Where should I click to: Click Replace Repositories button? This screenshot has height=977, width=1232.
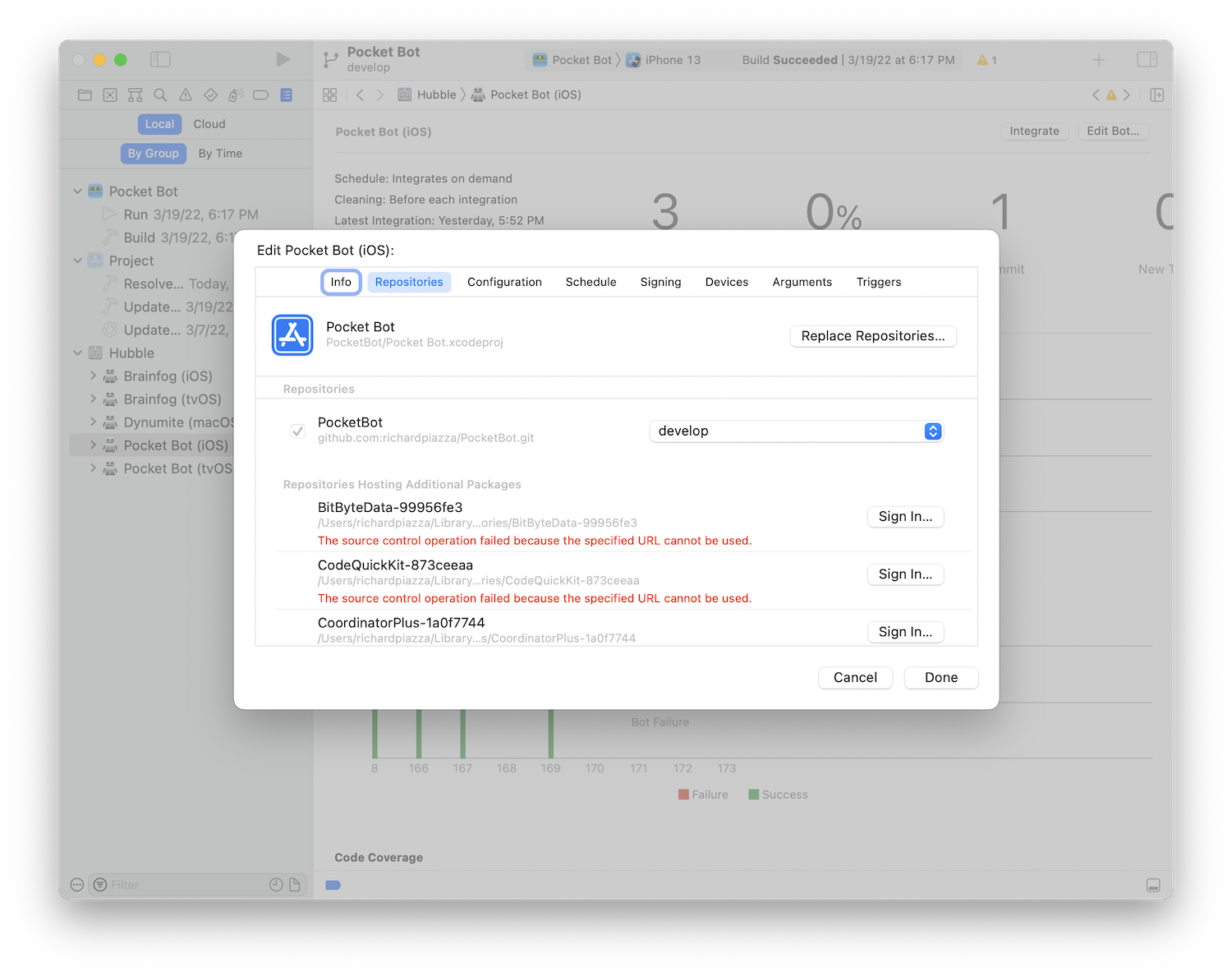[x=873, y=336]
